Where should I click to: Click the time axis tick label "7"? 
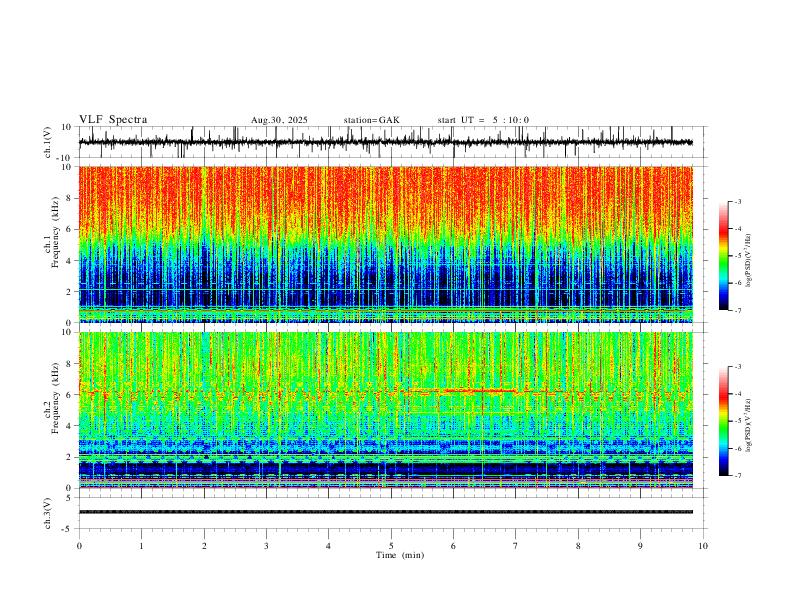click(516, 546)
